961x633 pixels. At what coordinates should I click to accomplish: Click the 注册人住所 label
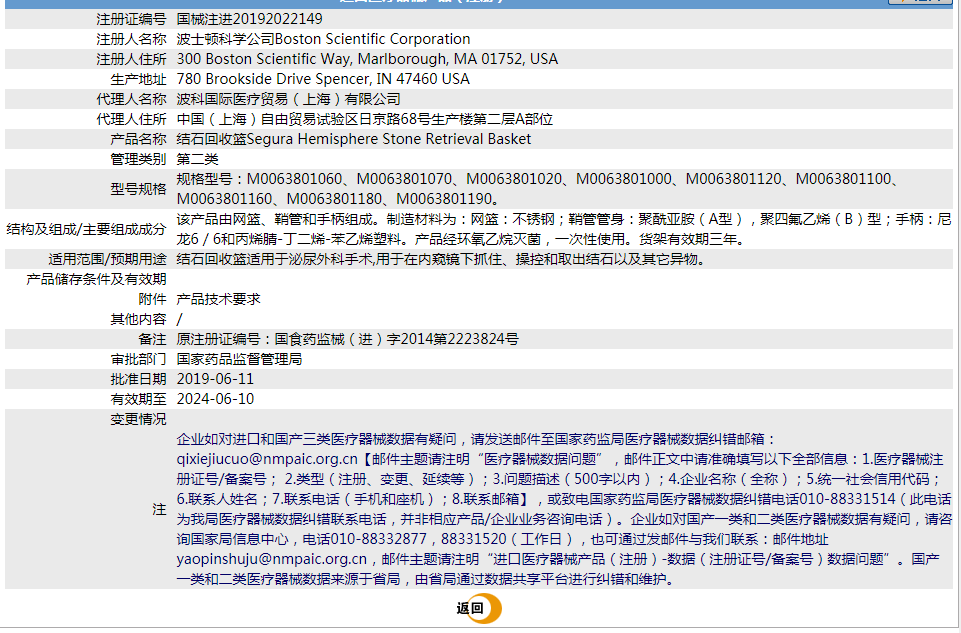[x=131, y=59]
